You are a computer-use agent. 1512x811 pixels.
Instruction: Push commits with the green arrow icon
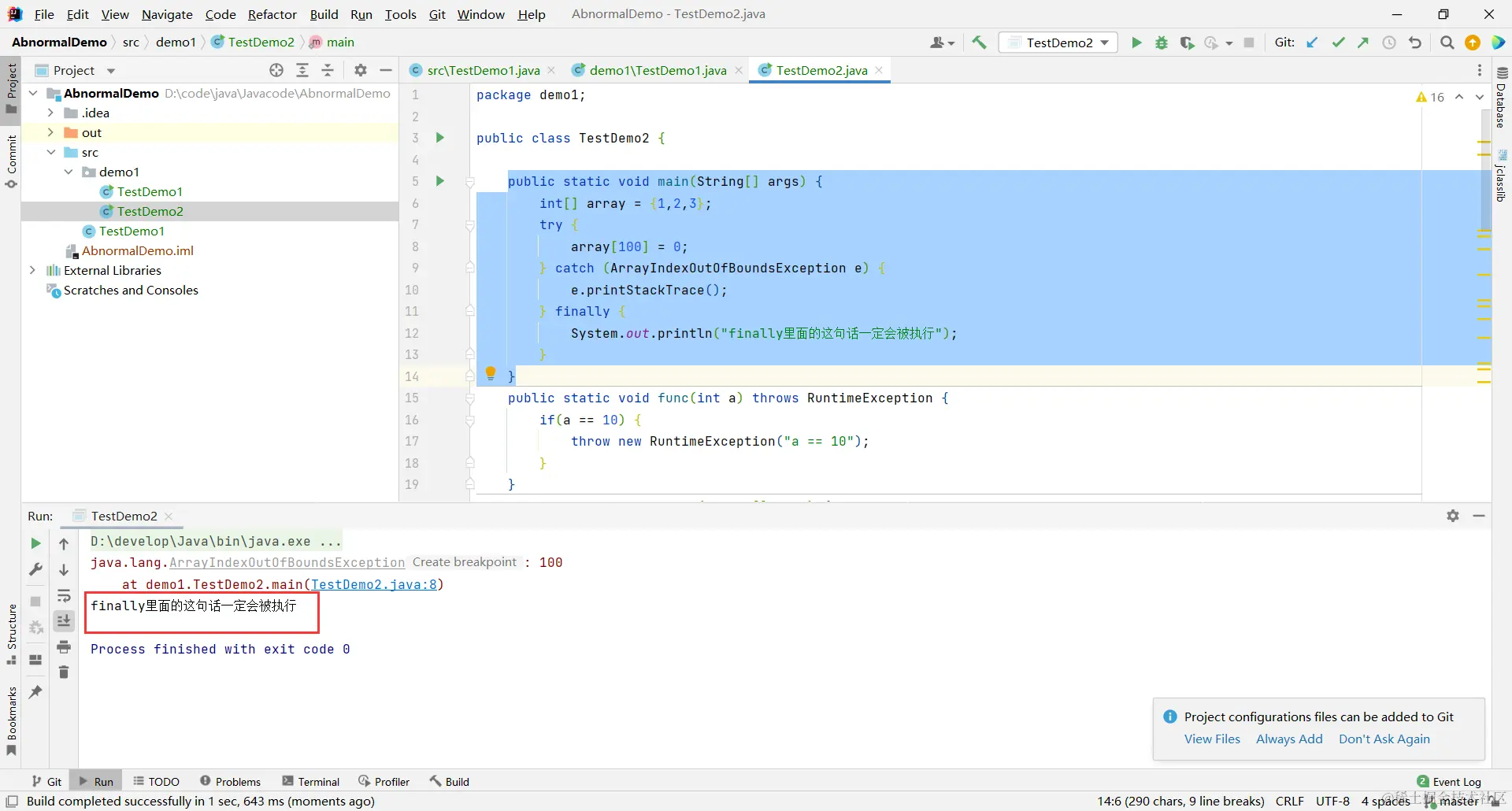point(1363,43)
